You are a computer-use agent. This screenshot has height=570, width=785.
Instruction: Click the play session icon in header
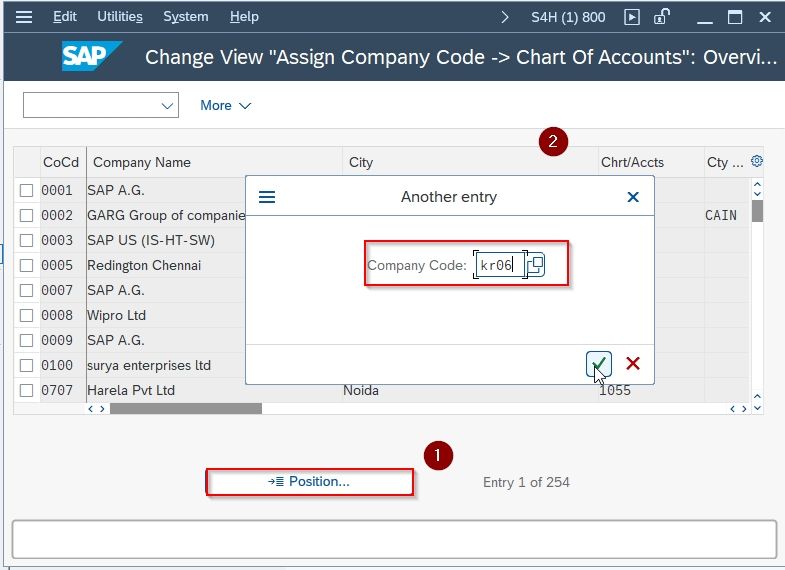point(632,17)
